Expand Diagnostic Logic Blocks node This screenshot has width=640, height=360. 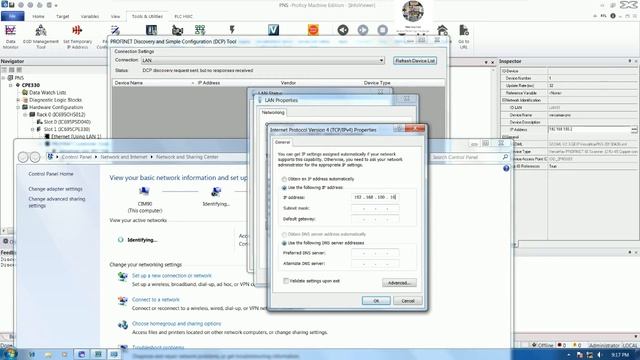click(18, 100)
